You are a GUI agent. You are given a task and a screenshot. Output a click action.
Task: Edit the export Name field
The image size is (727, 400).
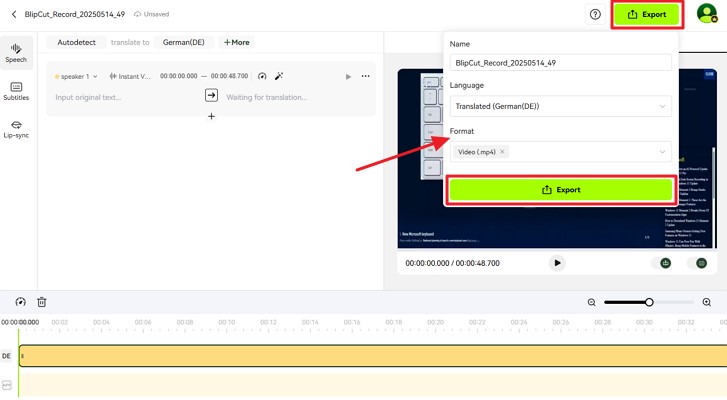561,63
